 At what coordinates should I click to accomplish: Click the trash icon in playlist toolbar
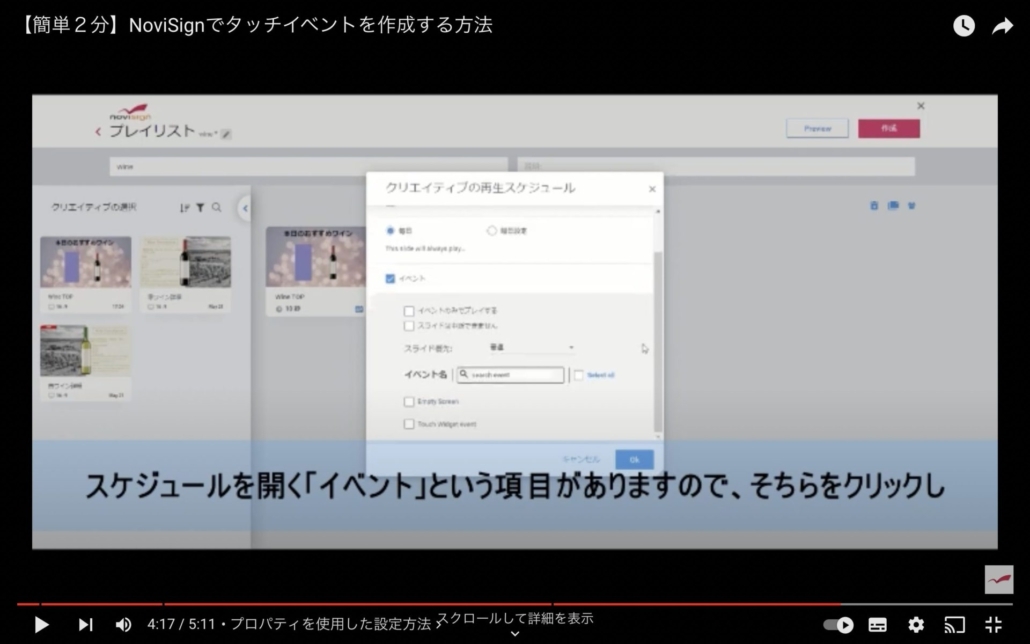pyautogui.click(x=874, y=206)
